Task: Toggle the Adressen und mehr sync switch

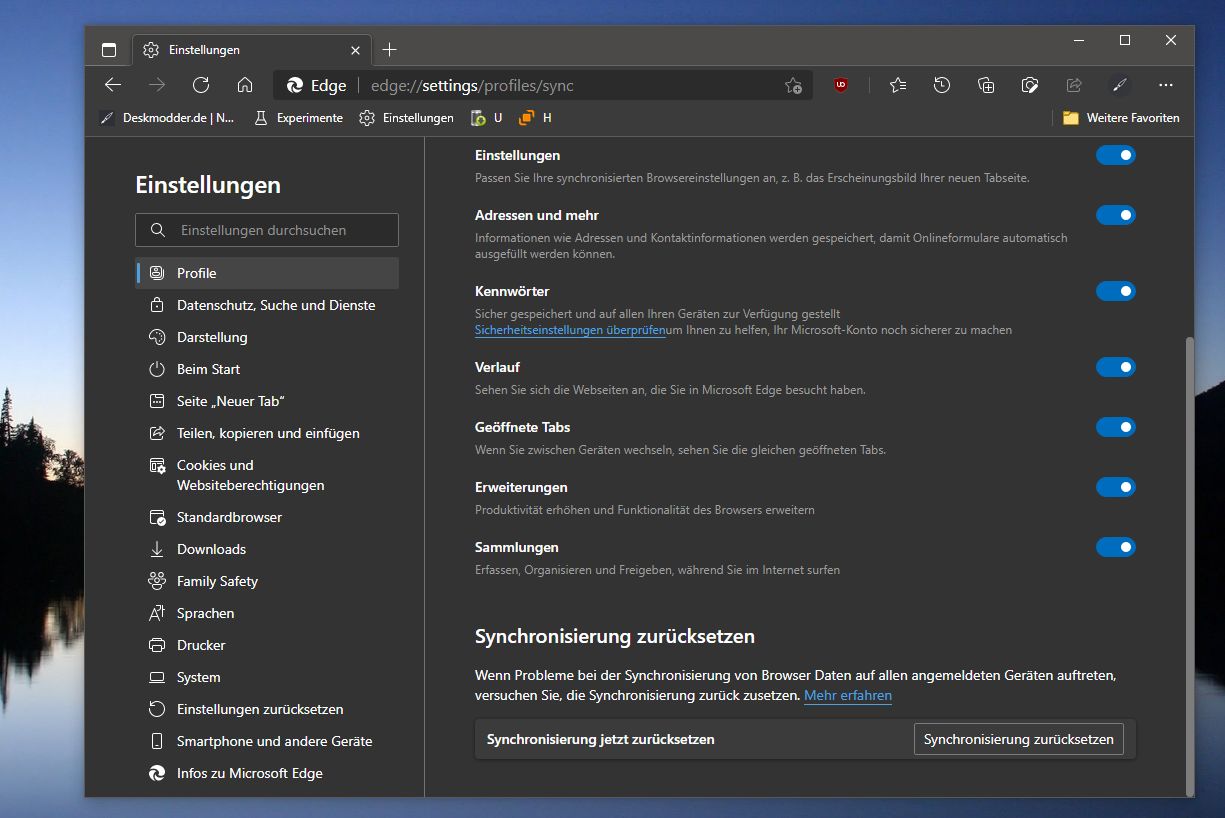Action: (1116, 215)
